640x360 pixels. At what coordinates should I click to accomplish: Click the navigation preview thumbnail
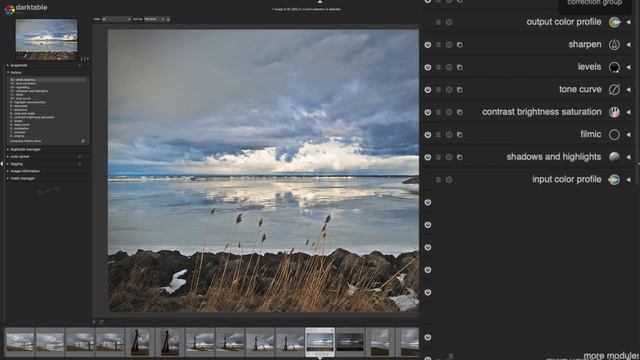tap(46, 40)
